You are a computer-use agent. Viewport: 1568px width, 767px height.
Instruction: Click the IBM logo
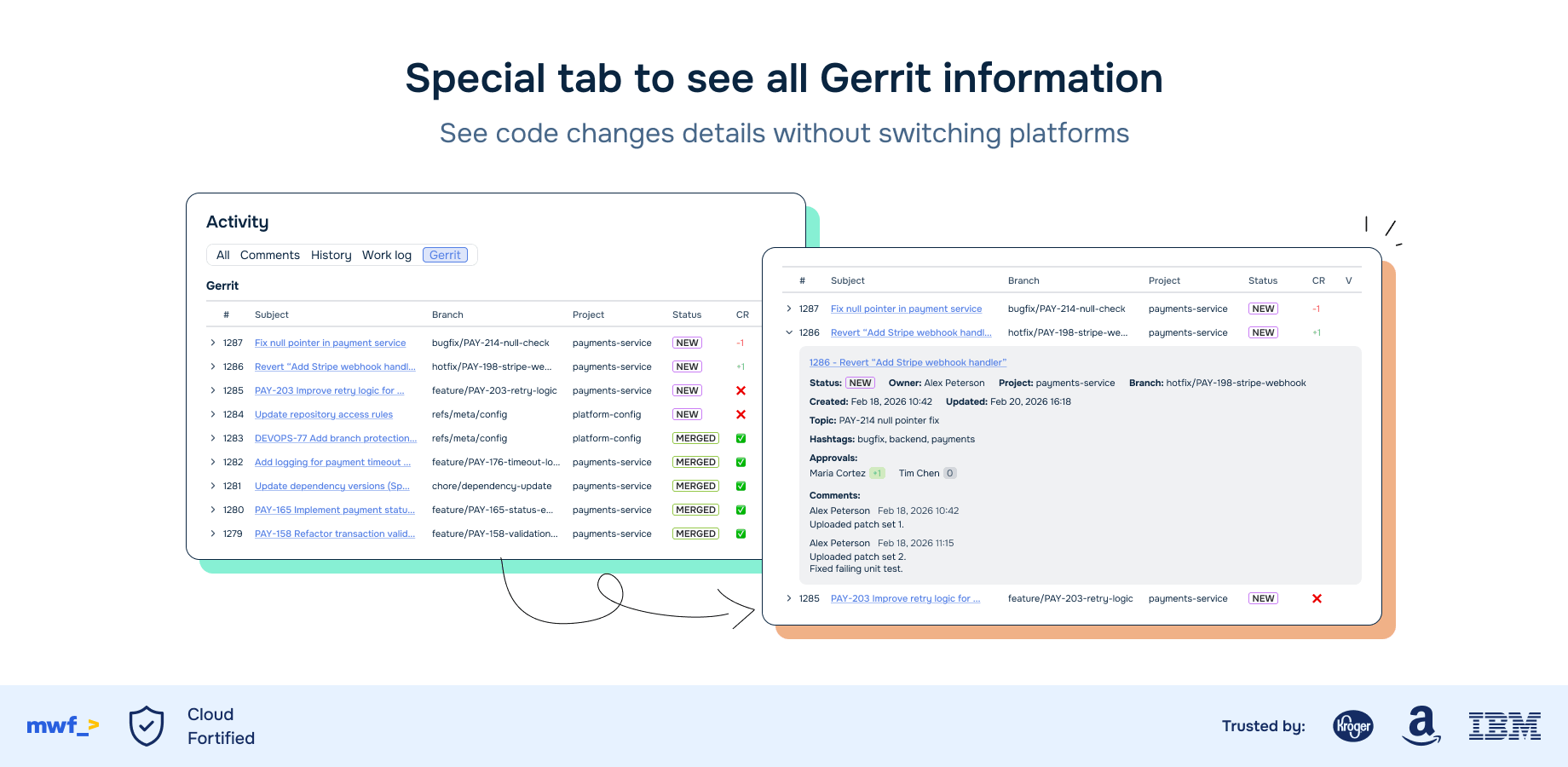click(1505, 726)
